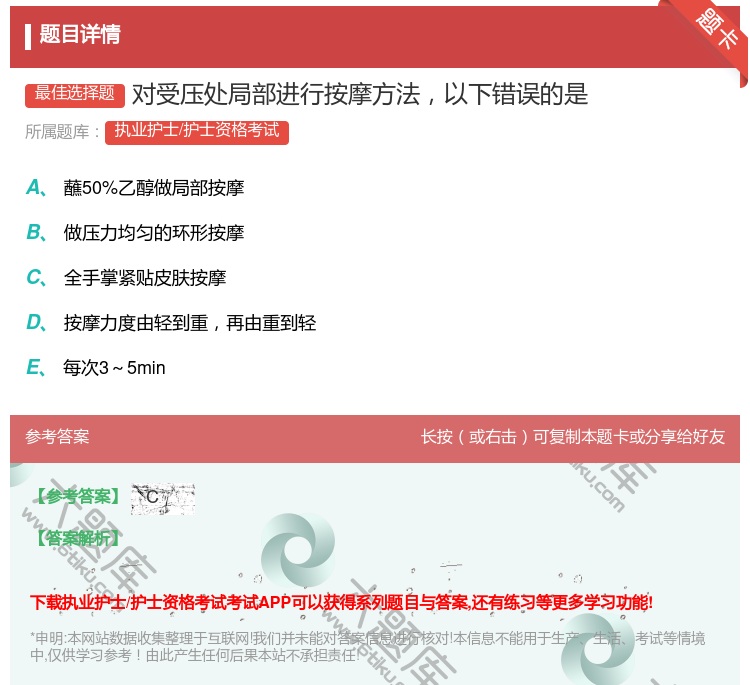Select option C 全手掌紧贴皮肤按摩
This screenshot has width=750, height=685.
tap(126, 277)
